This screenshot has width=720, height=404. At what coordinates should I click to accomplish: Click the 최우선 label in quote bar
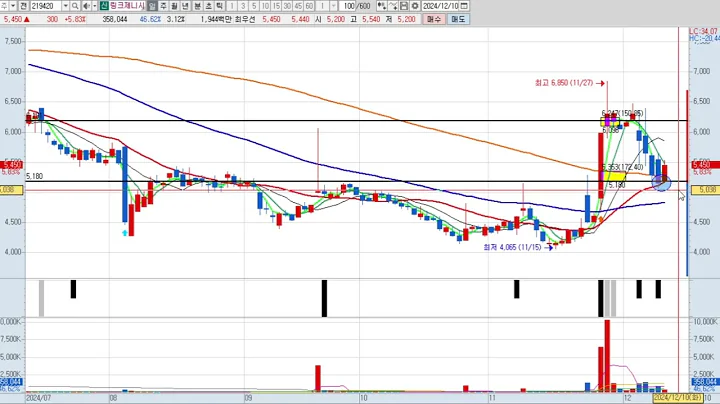244,19
